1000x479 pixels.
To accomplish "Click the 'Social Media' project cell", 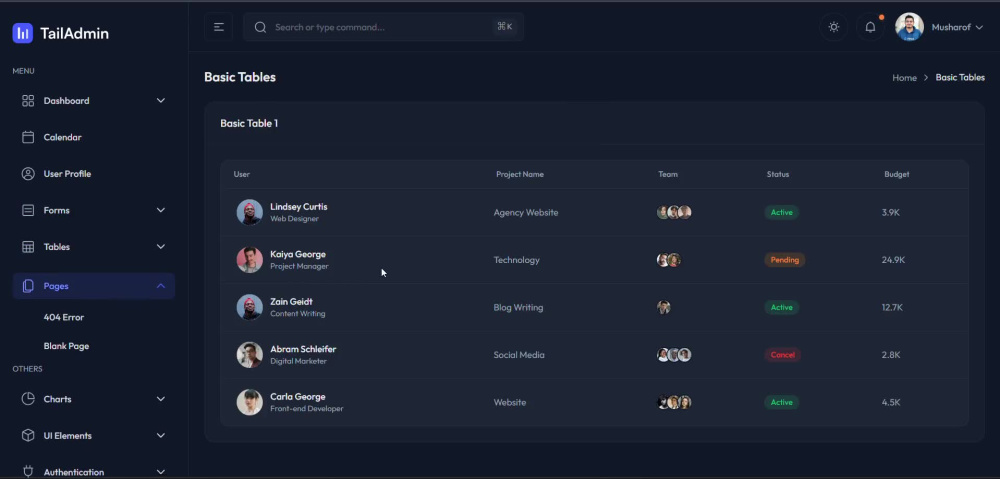I will click(519, 355).
